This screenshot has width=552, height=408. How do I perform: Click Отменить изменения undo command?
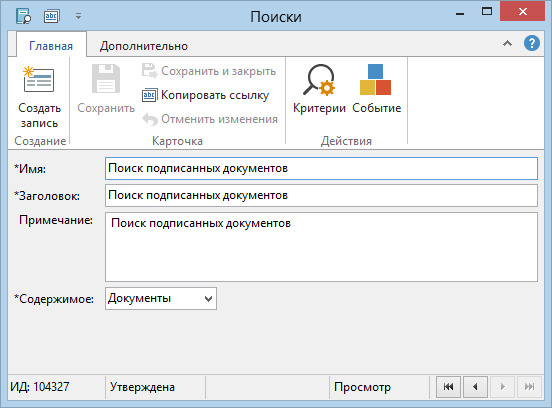210,119
